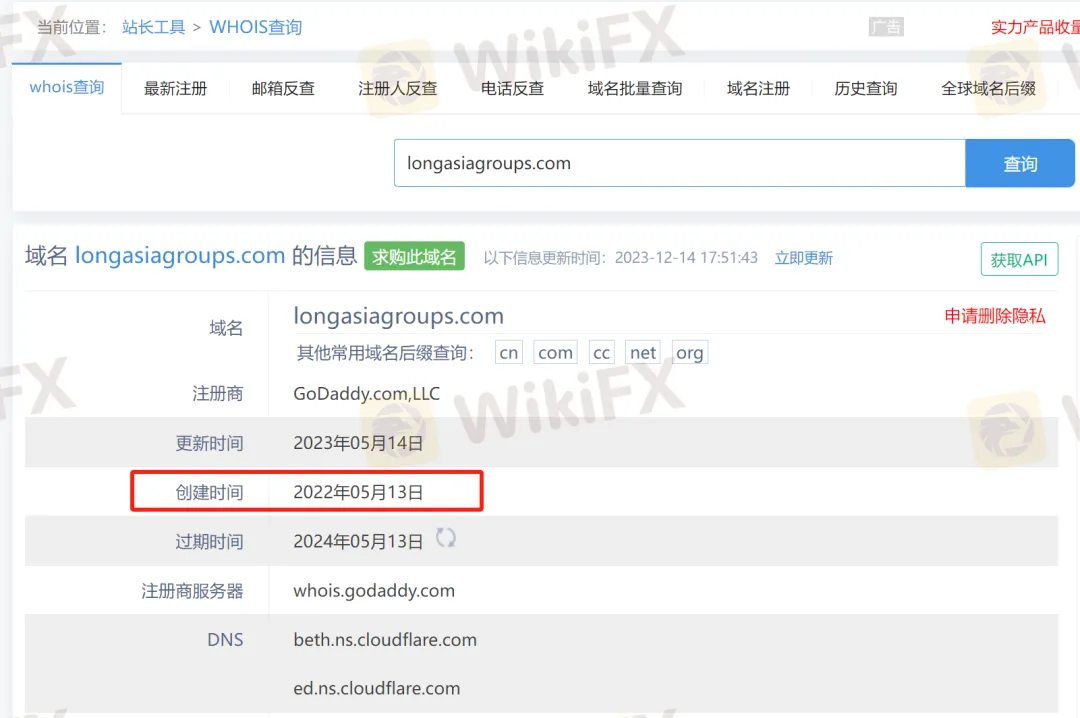Click the 过期时间 row label
The image size is (1080, 718).
coord(209,542)
